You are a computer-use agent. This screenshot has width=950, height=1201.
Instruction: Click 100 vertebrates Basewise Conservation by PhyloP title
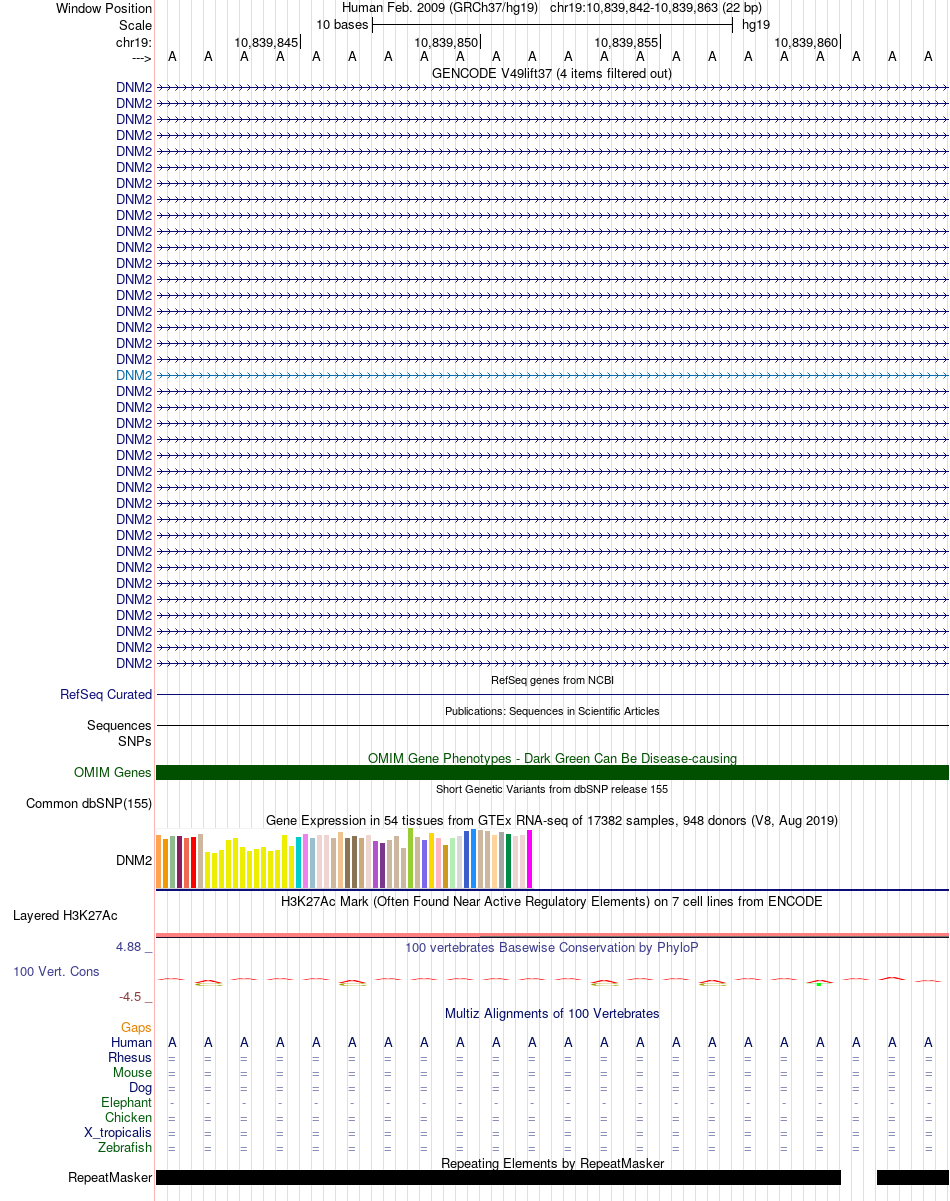(x=552, y=947)
